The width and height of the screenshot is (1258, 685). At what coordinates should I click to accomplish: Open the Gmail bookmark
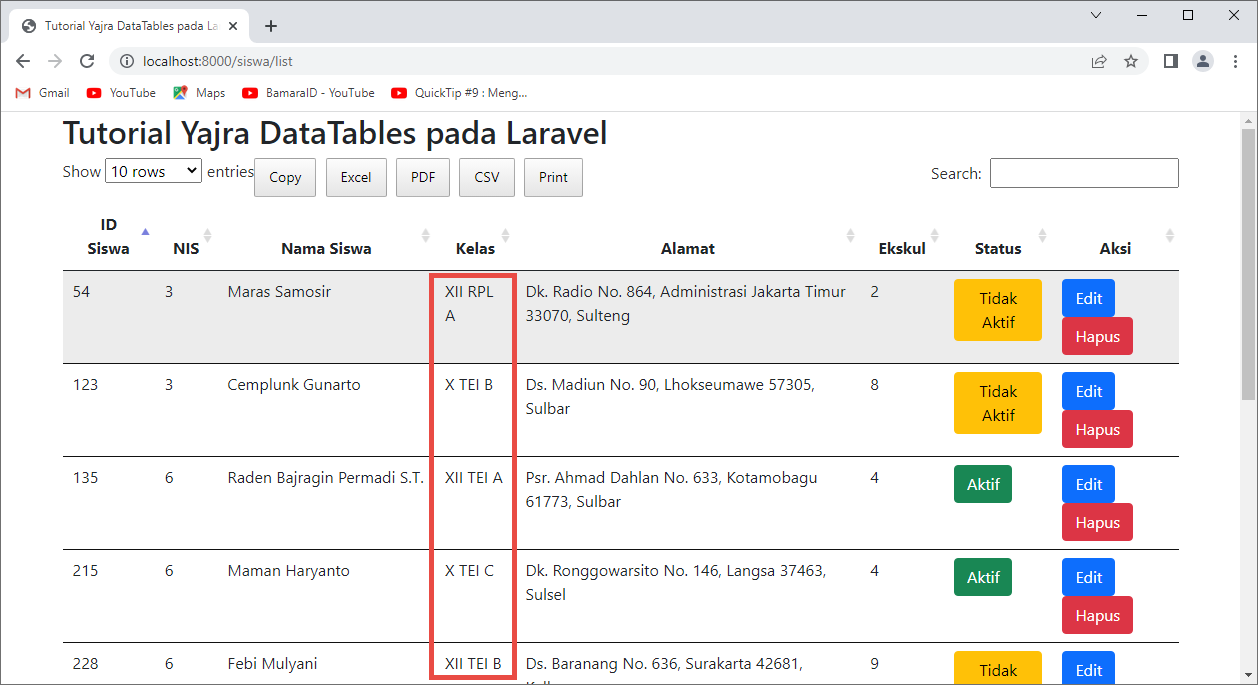coord(43,93)
